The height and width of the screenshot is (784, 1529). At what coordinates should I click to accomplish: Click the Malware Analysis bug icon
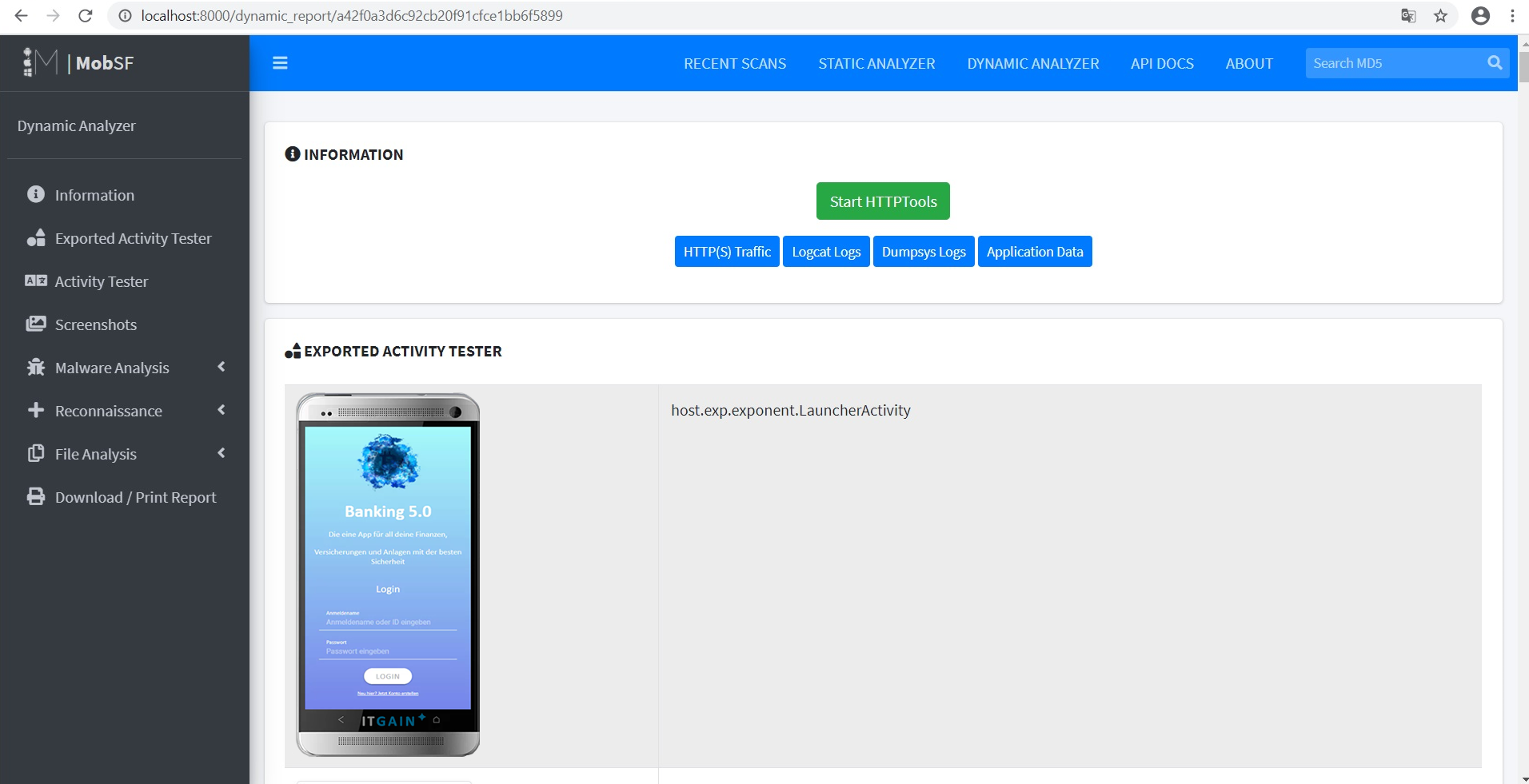tap(36, 367)
